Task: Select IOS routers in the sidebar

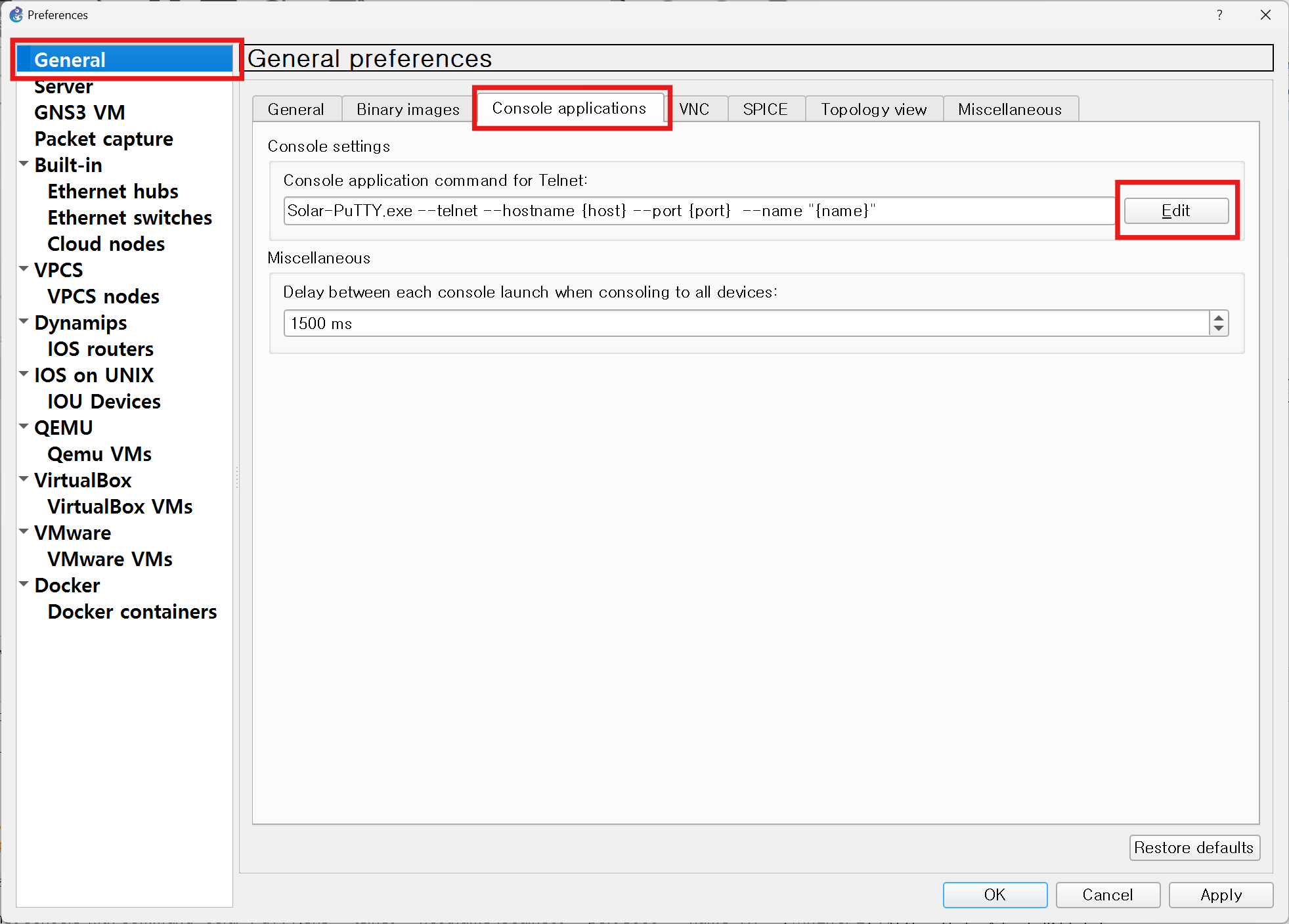Action: tap(100, 349)
